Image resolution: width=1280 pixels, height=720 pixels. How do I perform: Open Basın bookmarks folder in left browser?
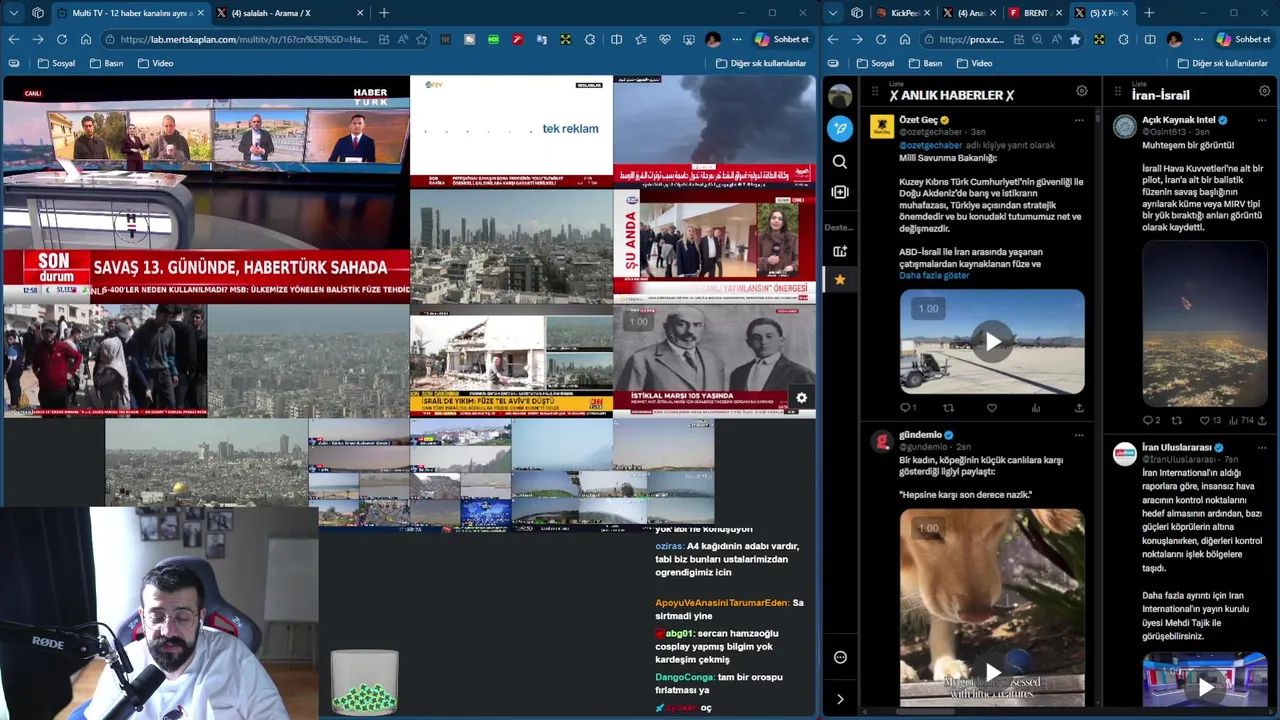coord(106,63)
